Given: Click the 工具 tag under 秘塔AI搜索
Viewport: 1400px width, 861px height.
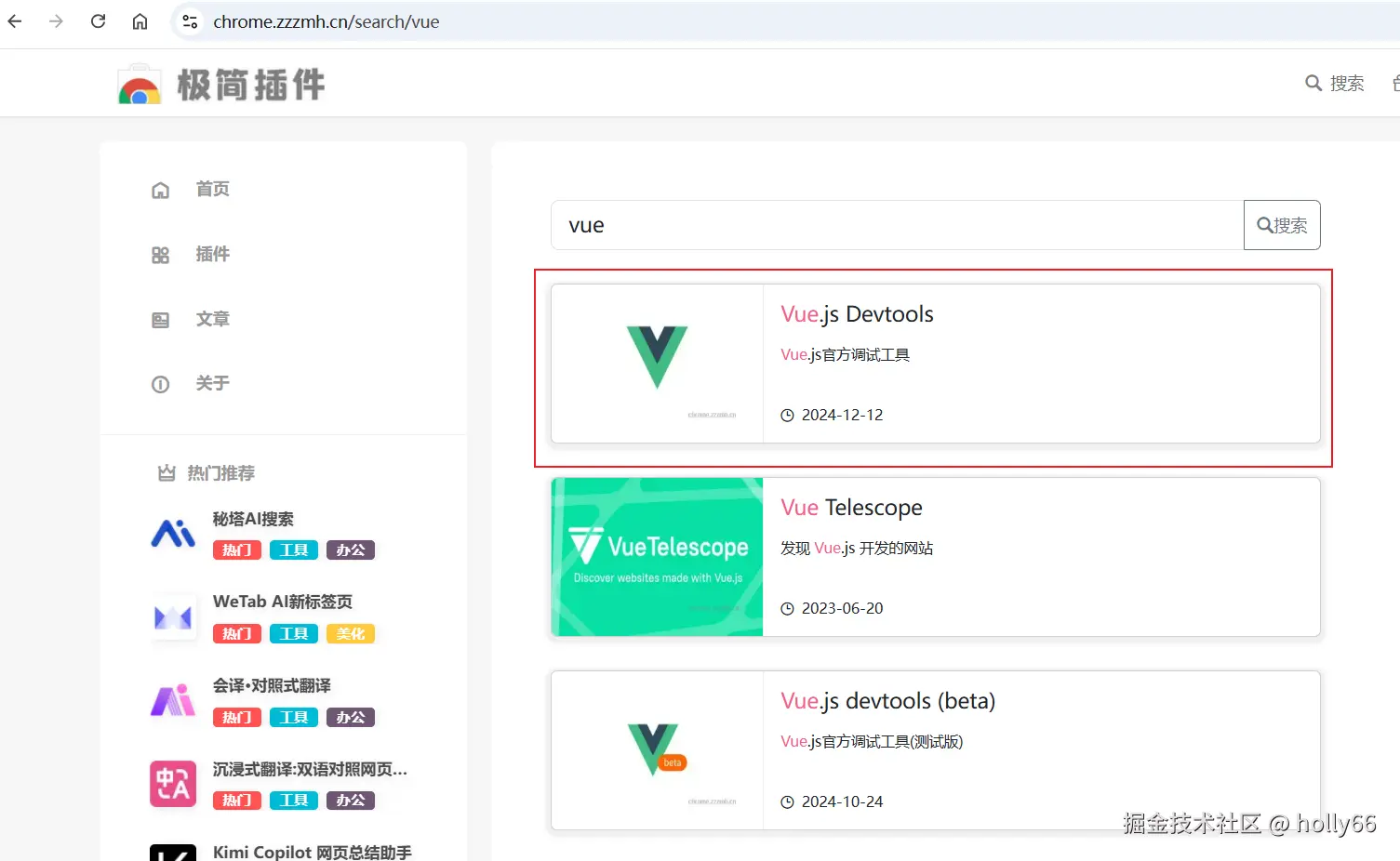Looking at the screenshot, I should 294,550.
